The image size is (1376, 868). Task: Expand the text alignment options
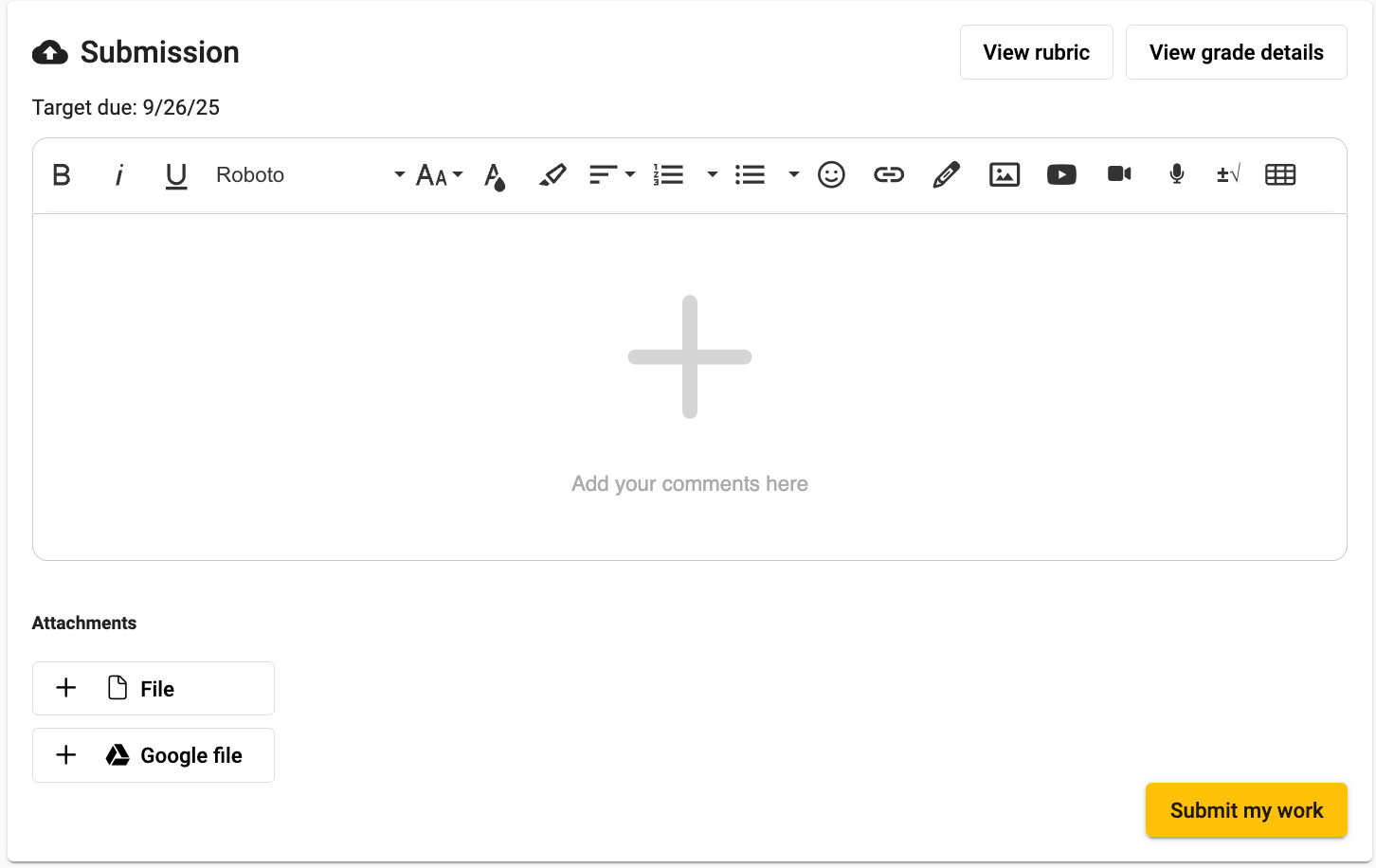[612, 175]
